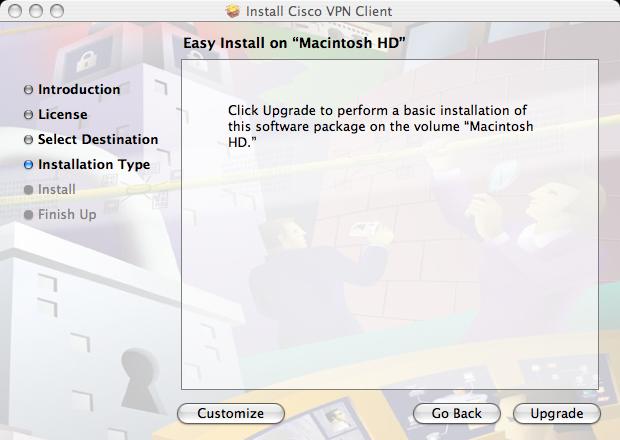This screenshot has height=440, width=620.
Task: Select the Select Destination step label
Action: (x=98, y=139)
